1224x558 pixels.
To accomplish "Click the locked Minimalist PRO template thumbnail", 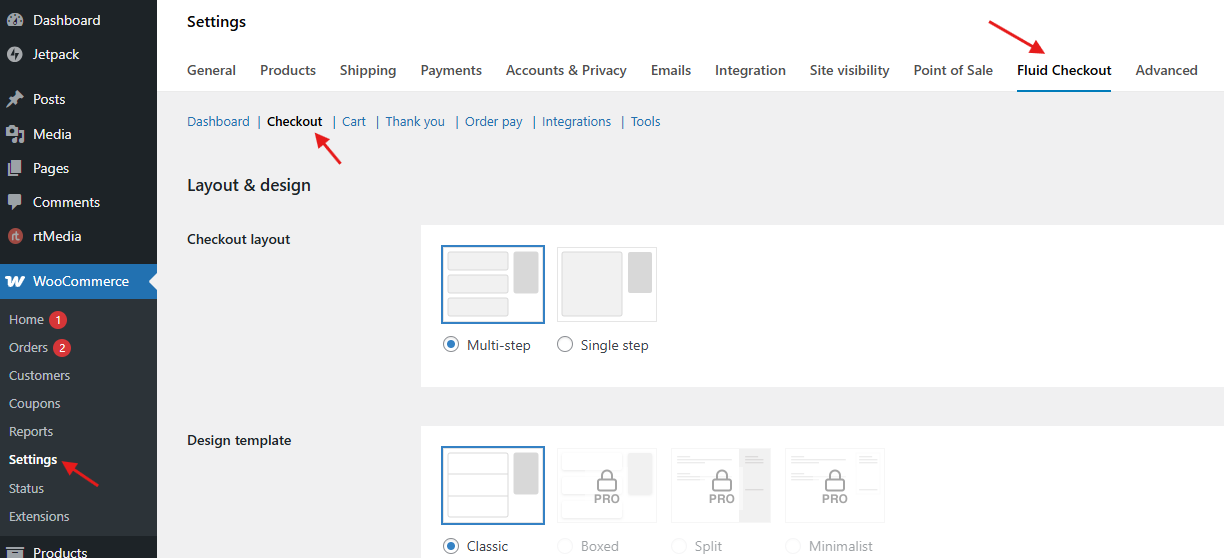I will 835,485.
